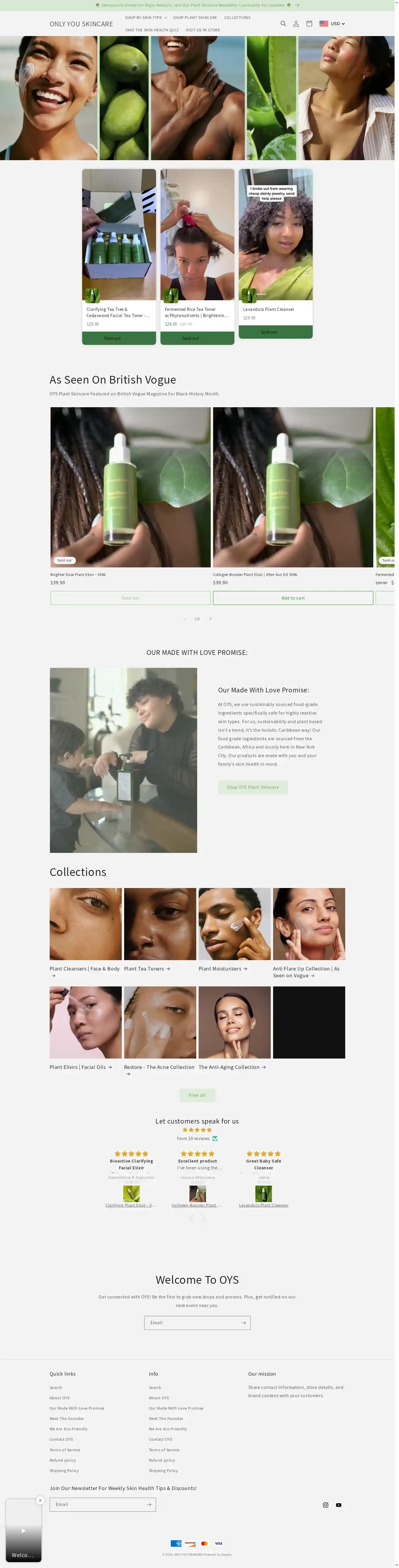Image resolution: width=399 pixels, height=1568 pixels.
Task: Click the Shop OYS Plant Skincare button
Action: [253, 787]
